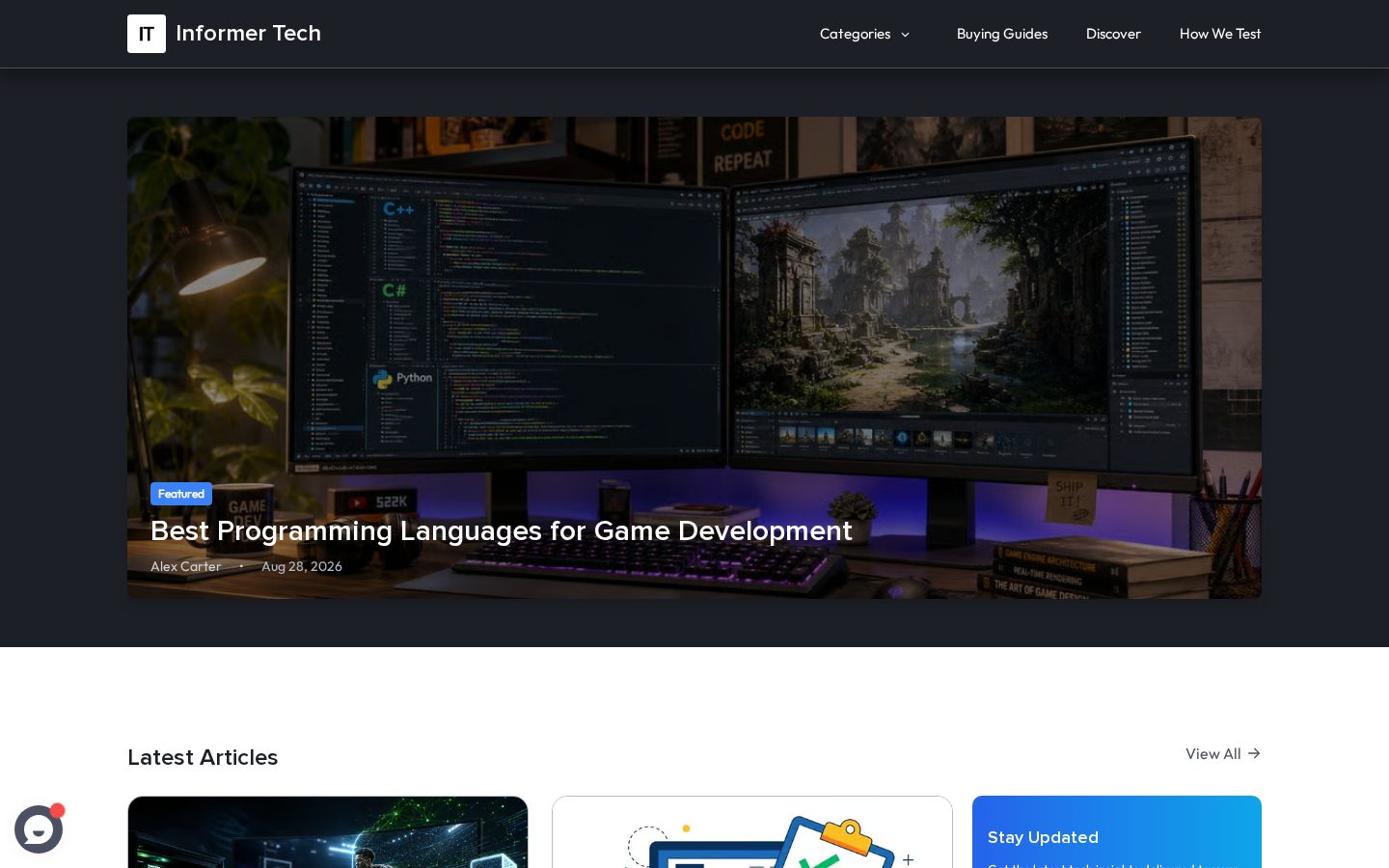
Task: Go to the Discover page
Action: click(1113, 34)
